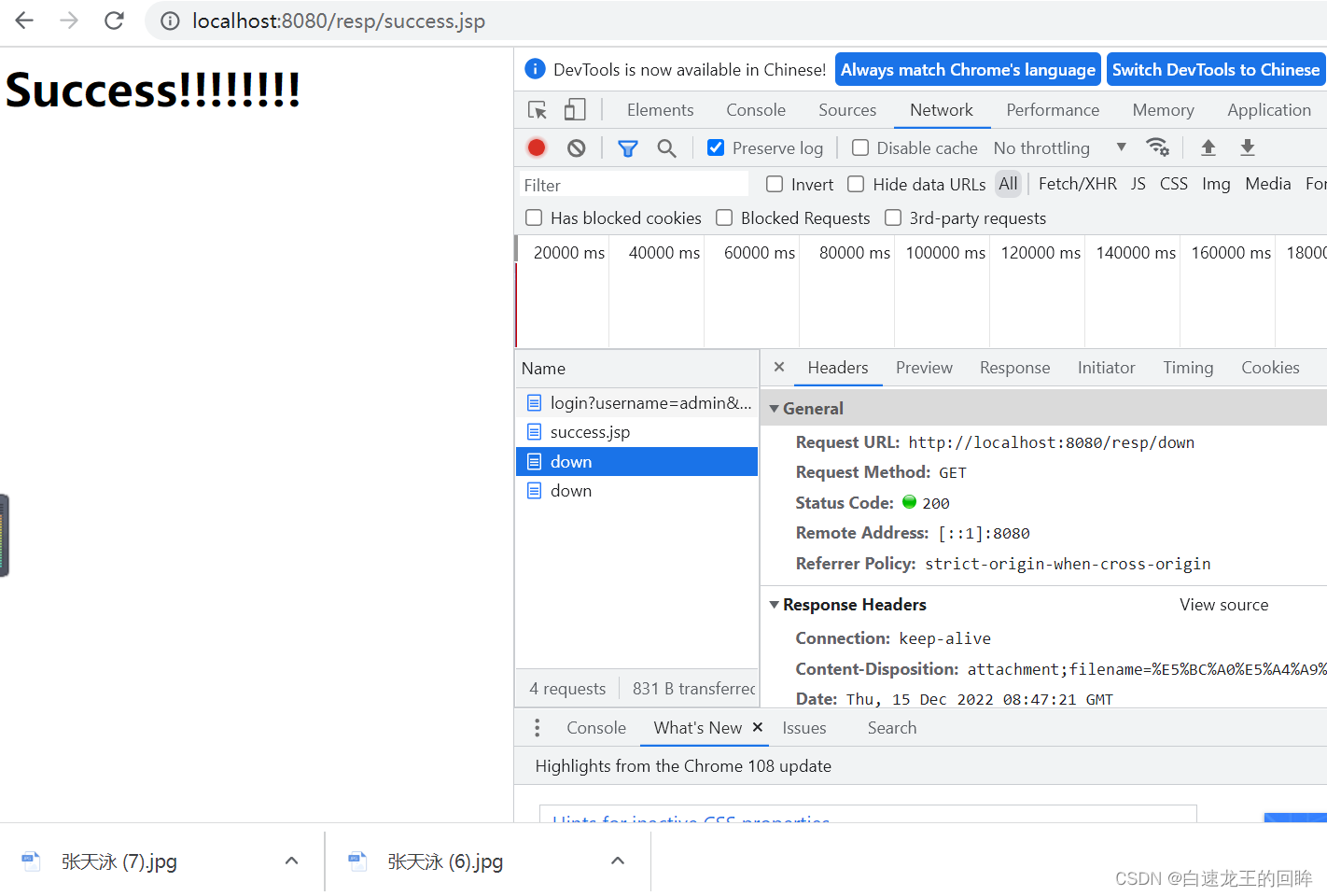This screenshot has height=896, width=1327.
Task: Open the Search drawer tab
Action: [892, 728]
